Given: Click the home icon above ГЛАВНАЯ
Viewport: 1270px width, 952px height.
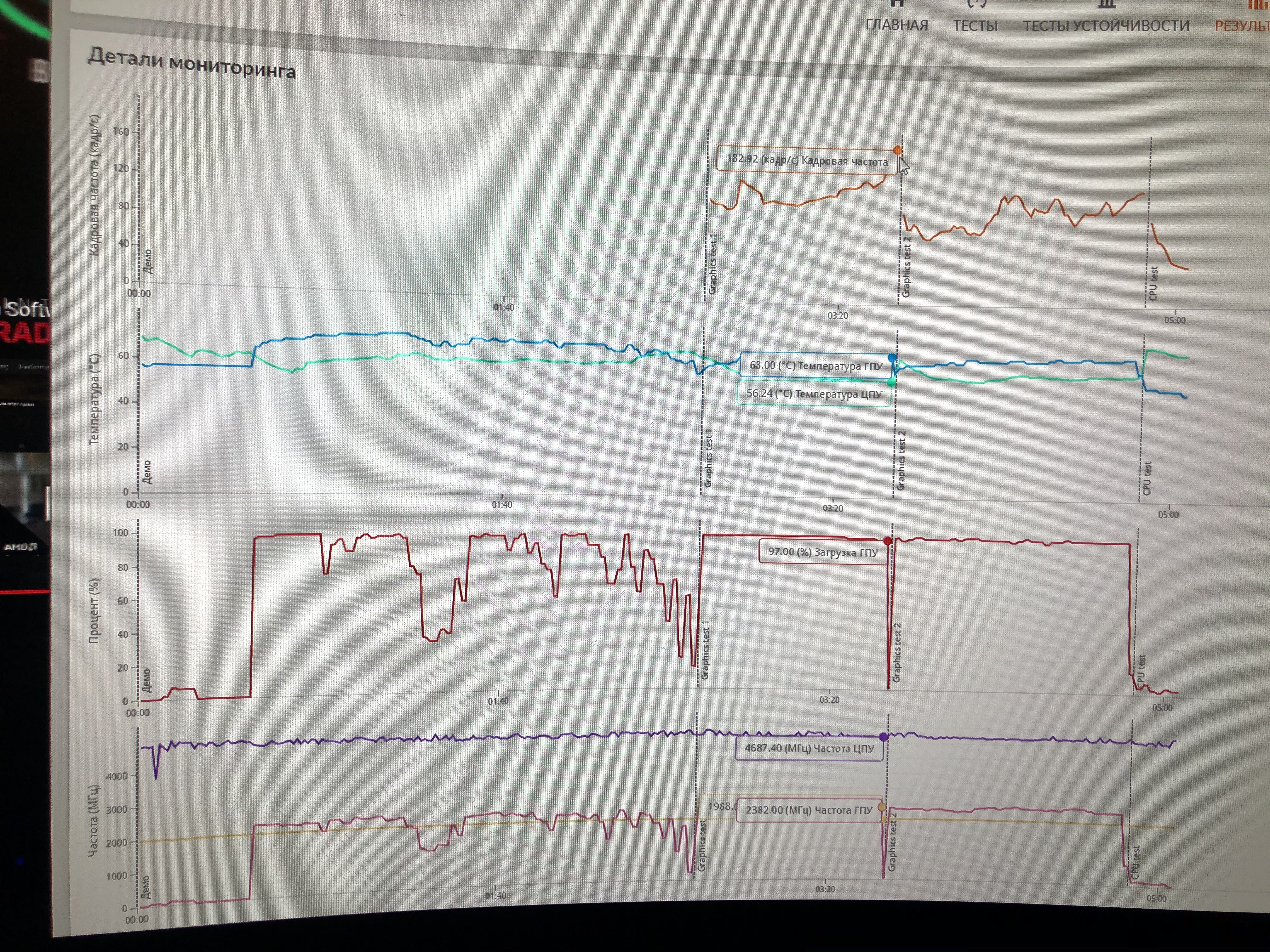Looking at the screenshot, I should (x=898, y=3).
